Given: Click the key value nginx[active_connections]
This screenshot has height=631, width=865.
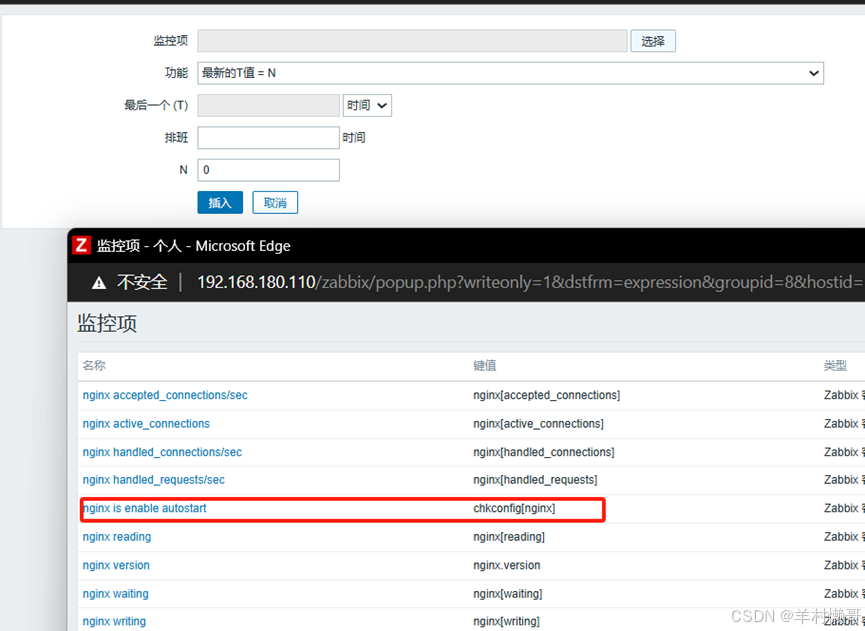Looking at the screenshot, I should [x=538, y=424].
